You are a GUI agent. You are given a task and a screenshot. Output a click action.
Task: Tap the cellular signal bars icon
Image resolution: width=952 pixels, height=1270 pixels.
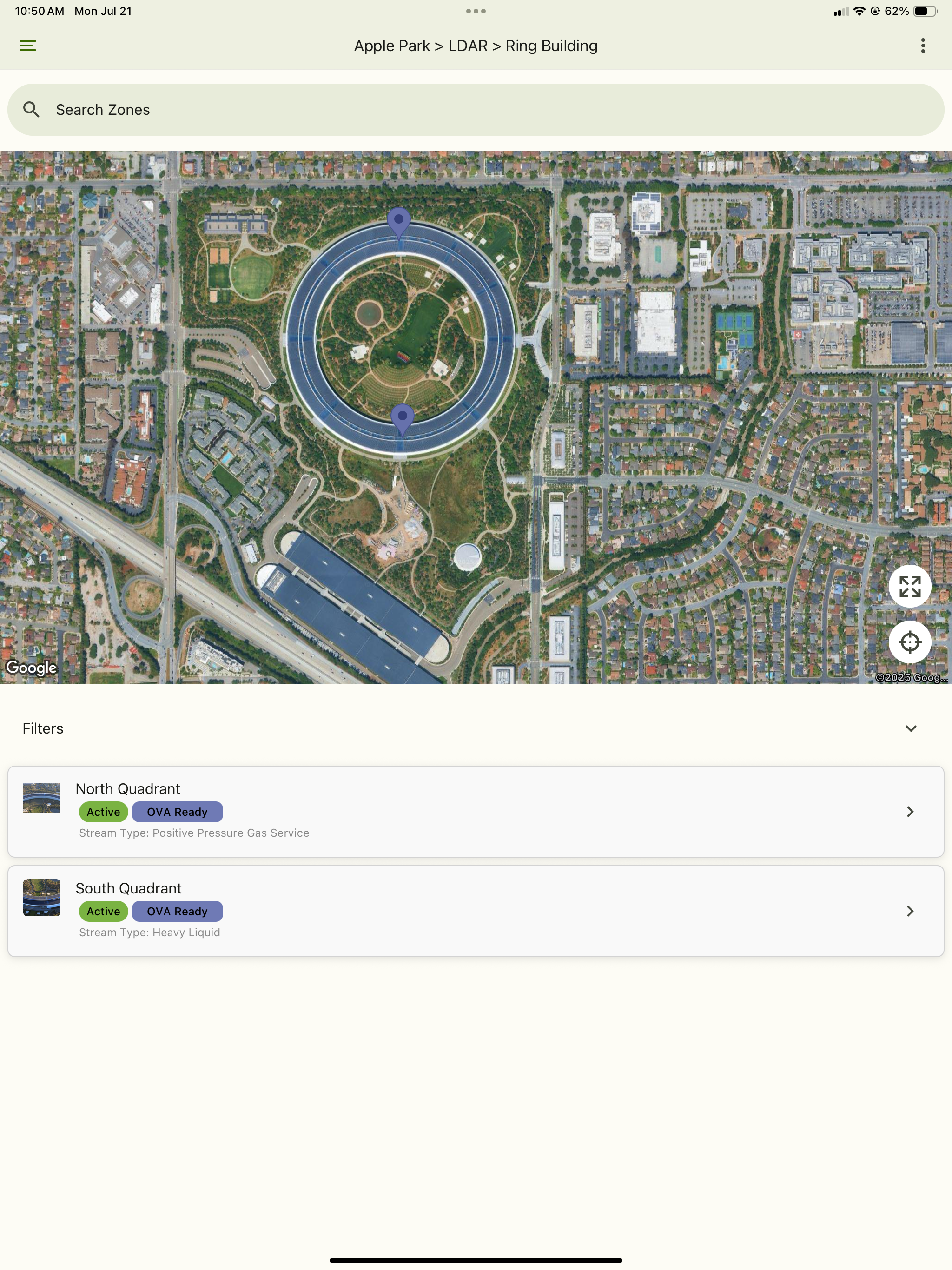840,12
